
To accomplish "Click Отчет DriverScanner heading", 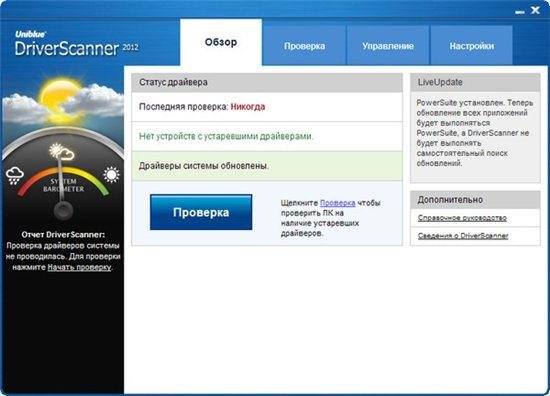I will (x=63, y=234).
